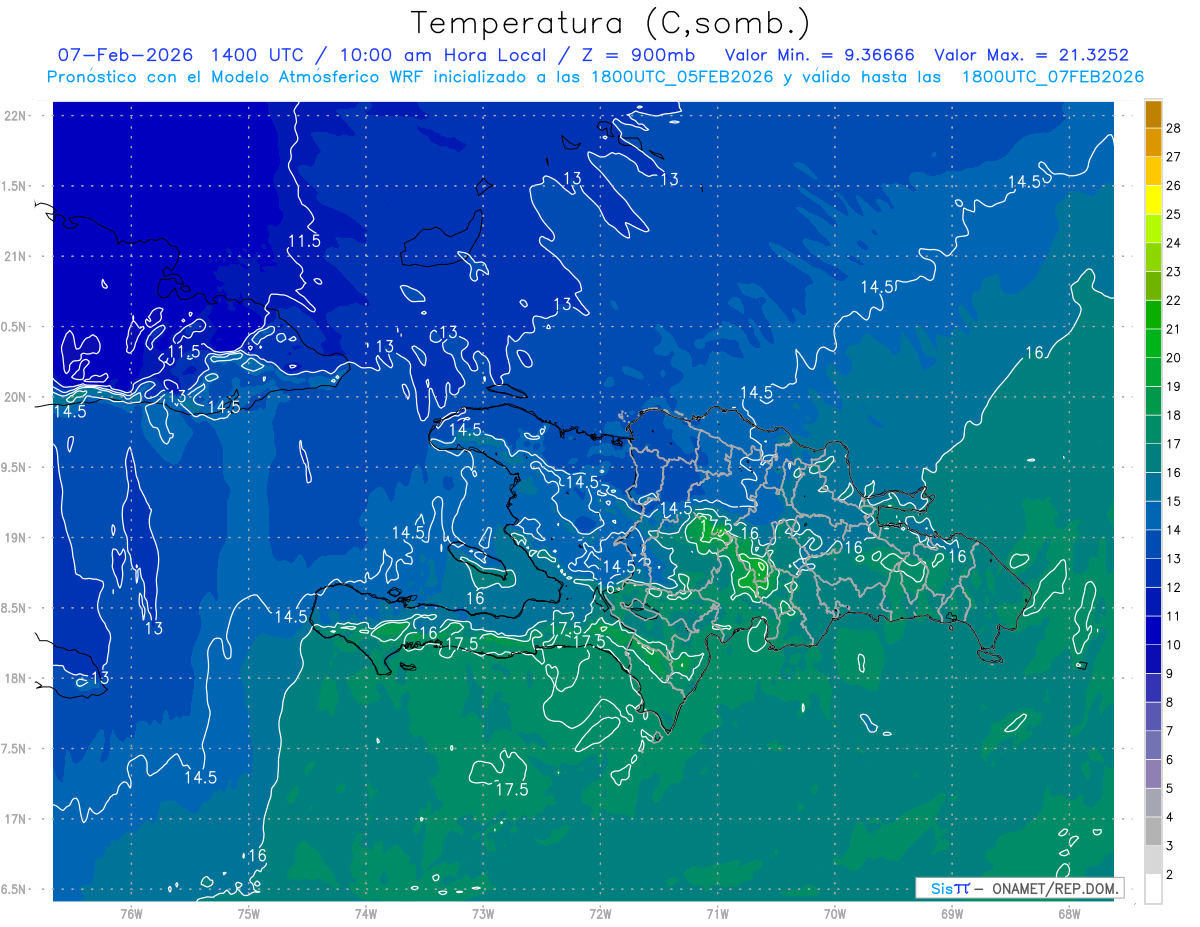Image resolution: width=1200 pixels, height=927 pixels.
Task: Click the dark blue band between 10 and 11 on the color scale
Action: click(1153, 630)
